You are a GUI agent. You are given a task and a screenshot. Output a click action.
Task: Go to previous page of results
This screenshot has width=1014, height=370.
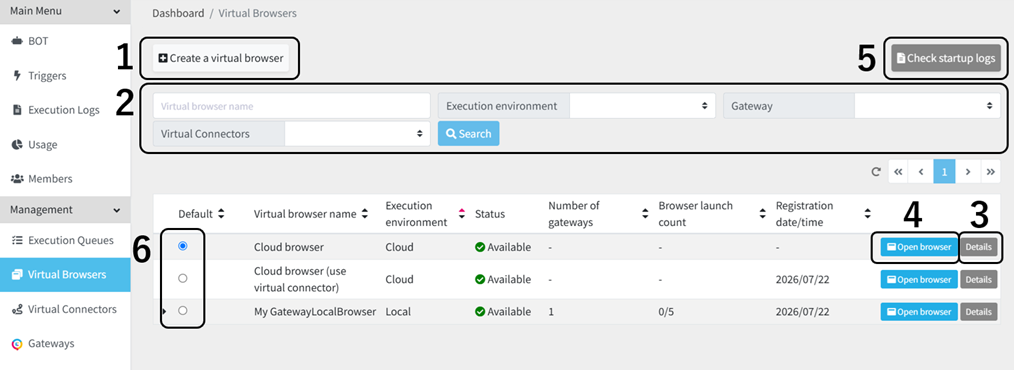tap(920, 172)
